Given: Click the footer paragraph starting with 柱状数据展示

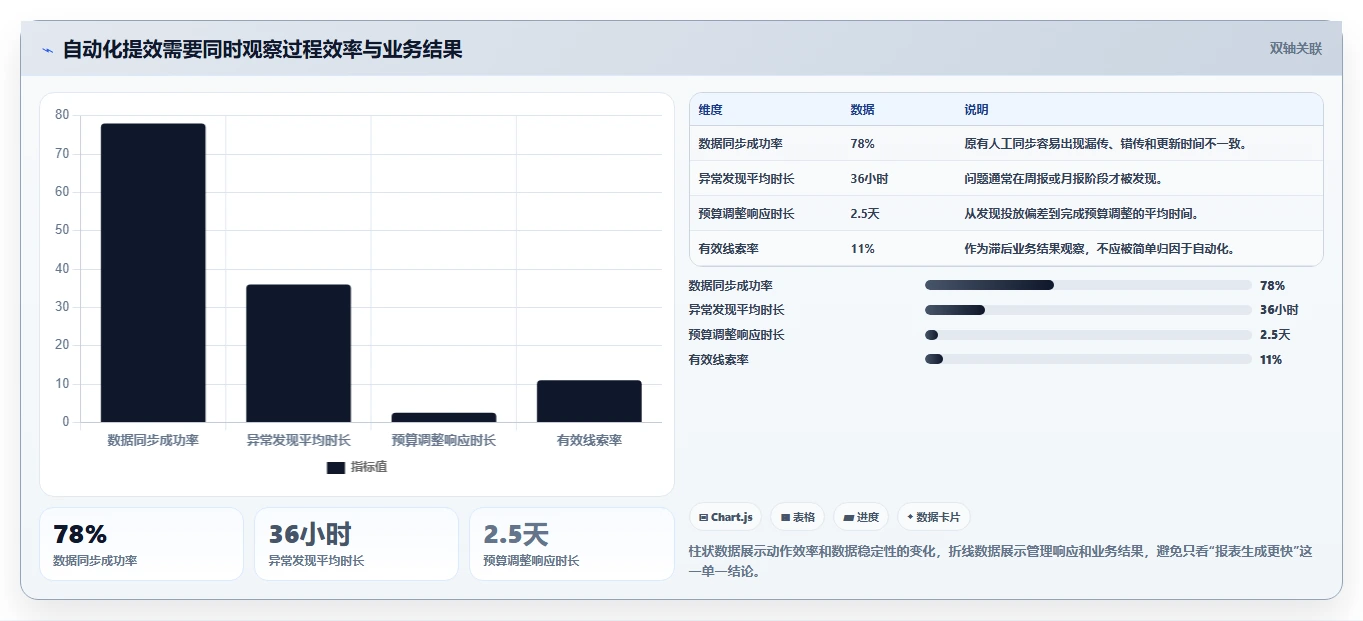Looking at the screenshot, I should [1001, 561].
